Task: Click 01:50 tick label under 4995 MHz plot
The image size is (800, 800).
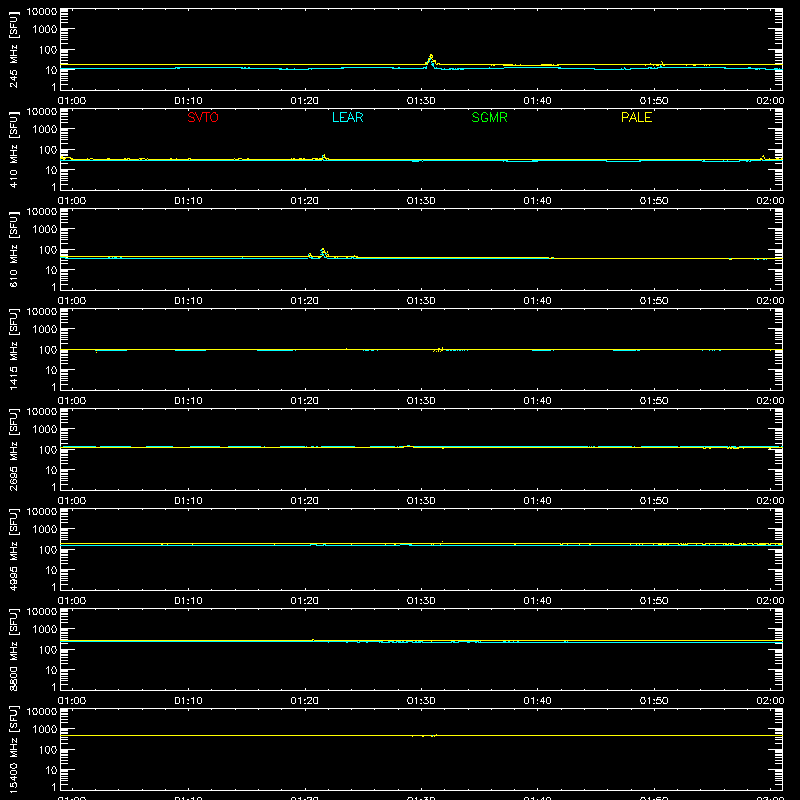Action: [654, 601]
